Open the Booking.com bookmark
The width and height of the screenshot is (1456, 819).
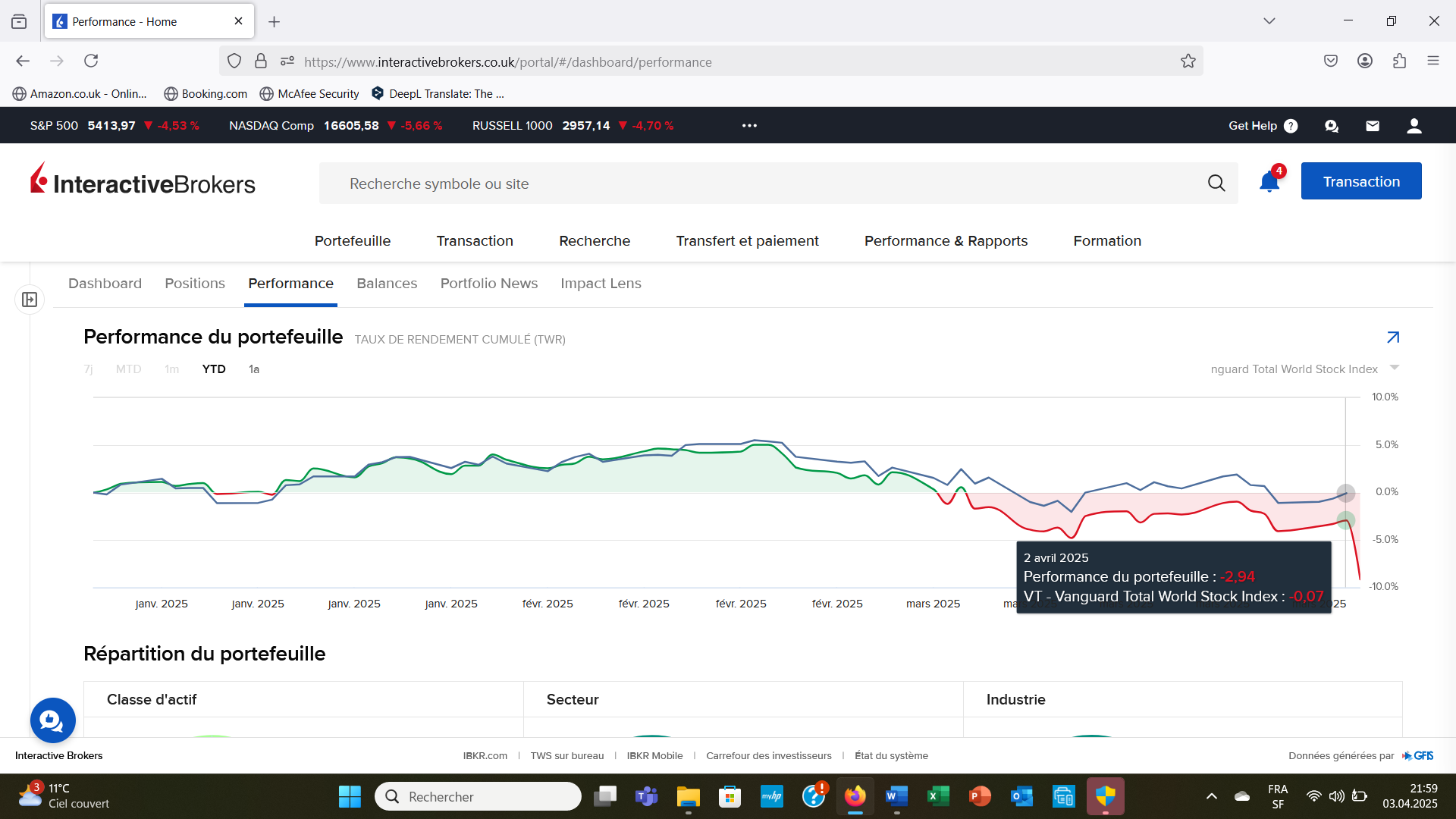point(206,94)
